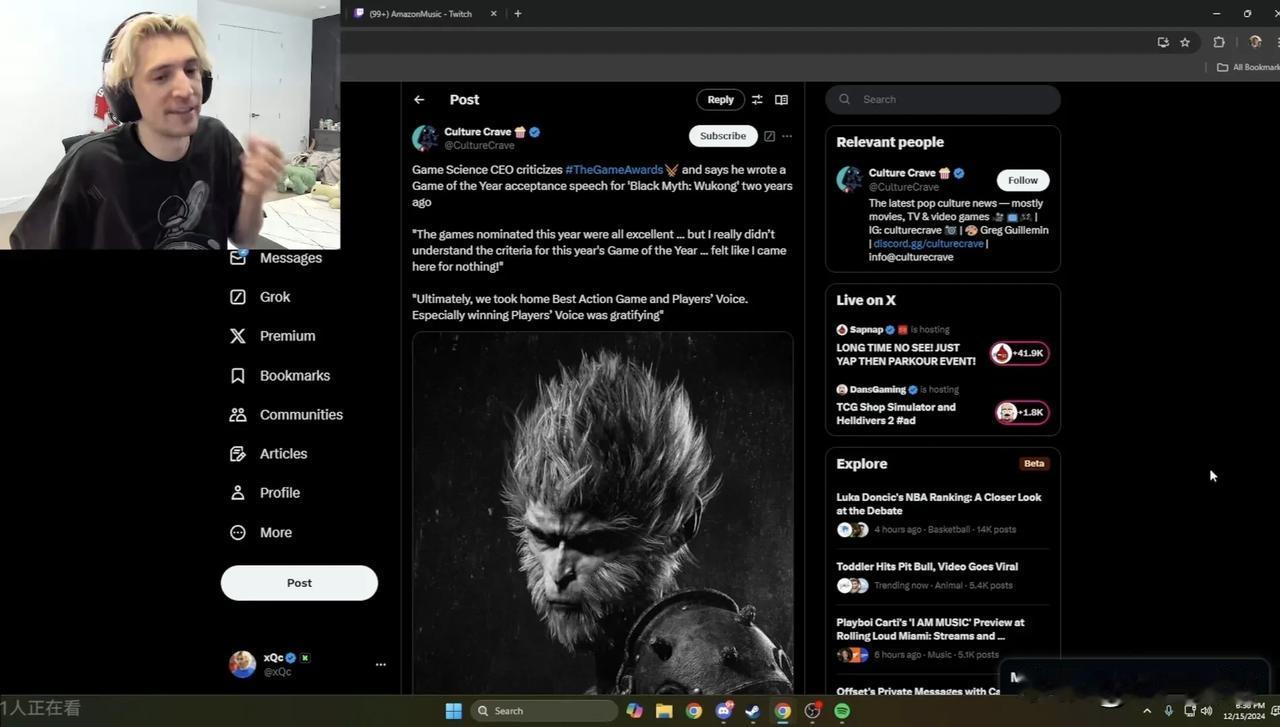The image size is (1280, 727).
Task: Open Sapnap's LONG TIME NO SEE live stream
Action: click(x=906, y=354)
